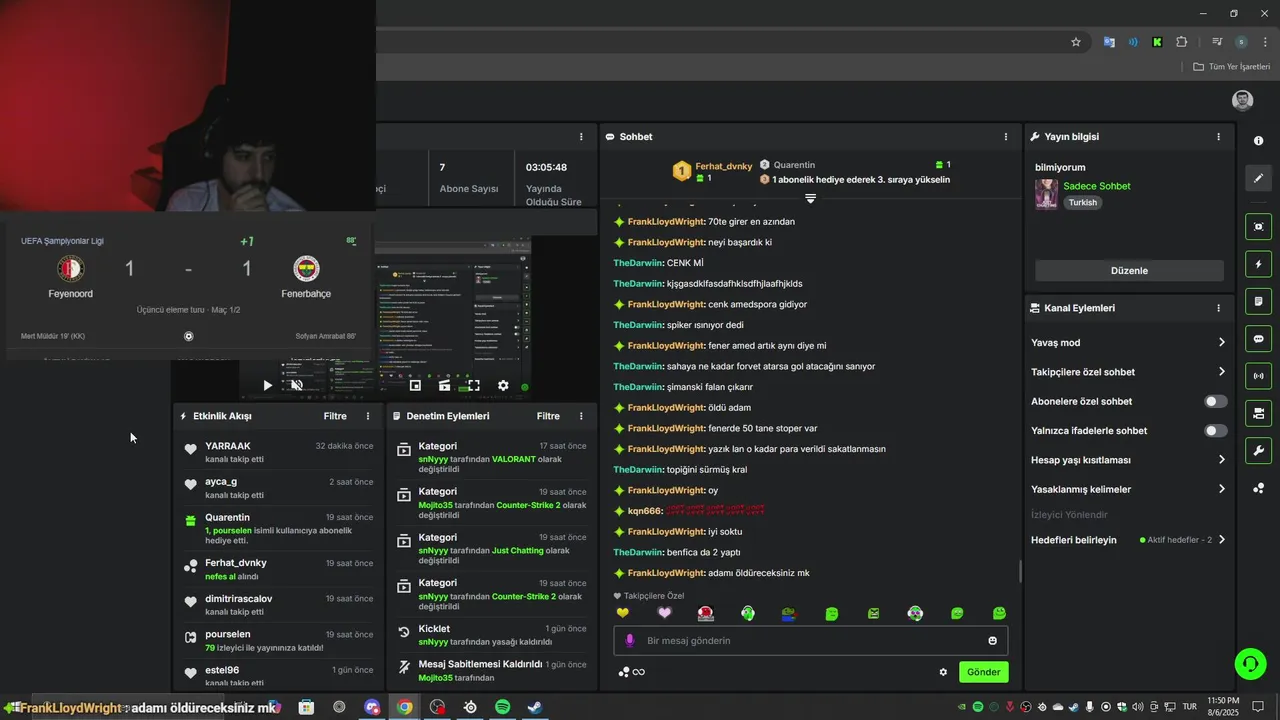This screenshot has height=720, width=1280.
Task: Open Steam from Windows taskbar
Action: point(536,707)
